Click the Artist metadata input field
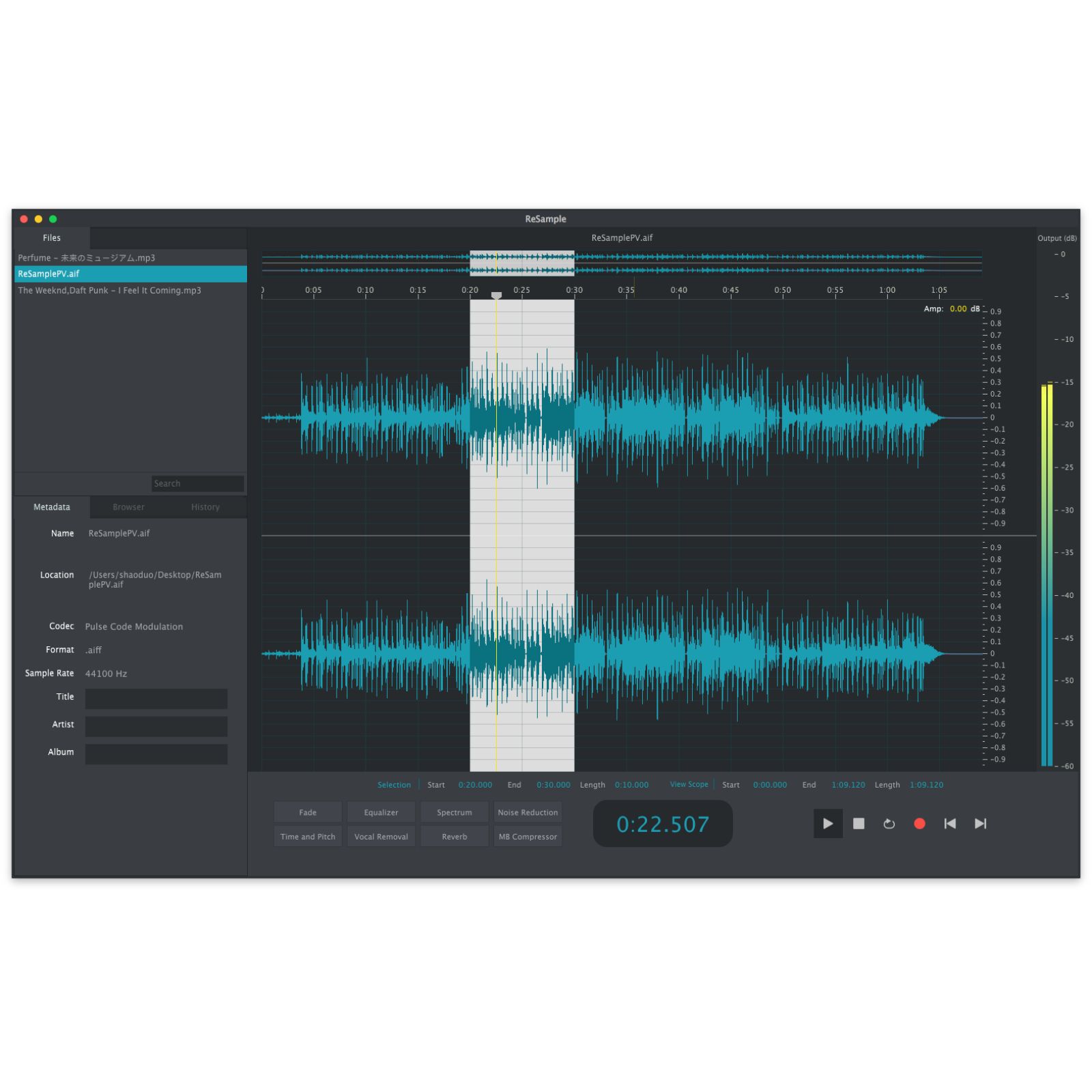Screen dimensions: 1092x1092 click(x=156, y=725)
